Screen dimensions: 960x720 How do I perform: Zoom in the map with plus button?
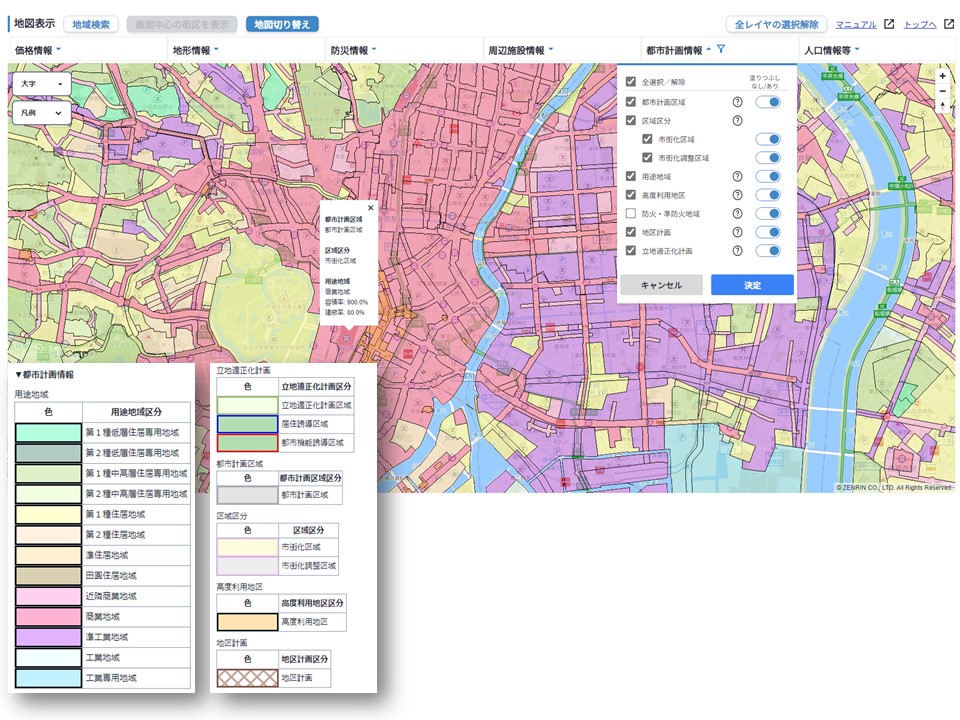[x=942, y=76]
